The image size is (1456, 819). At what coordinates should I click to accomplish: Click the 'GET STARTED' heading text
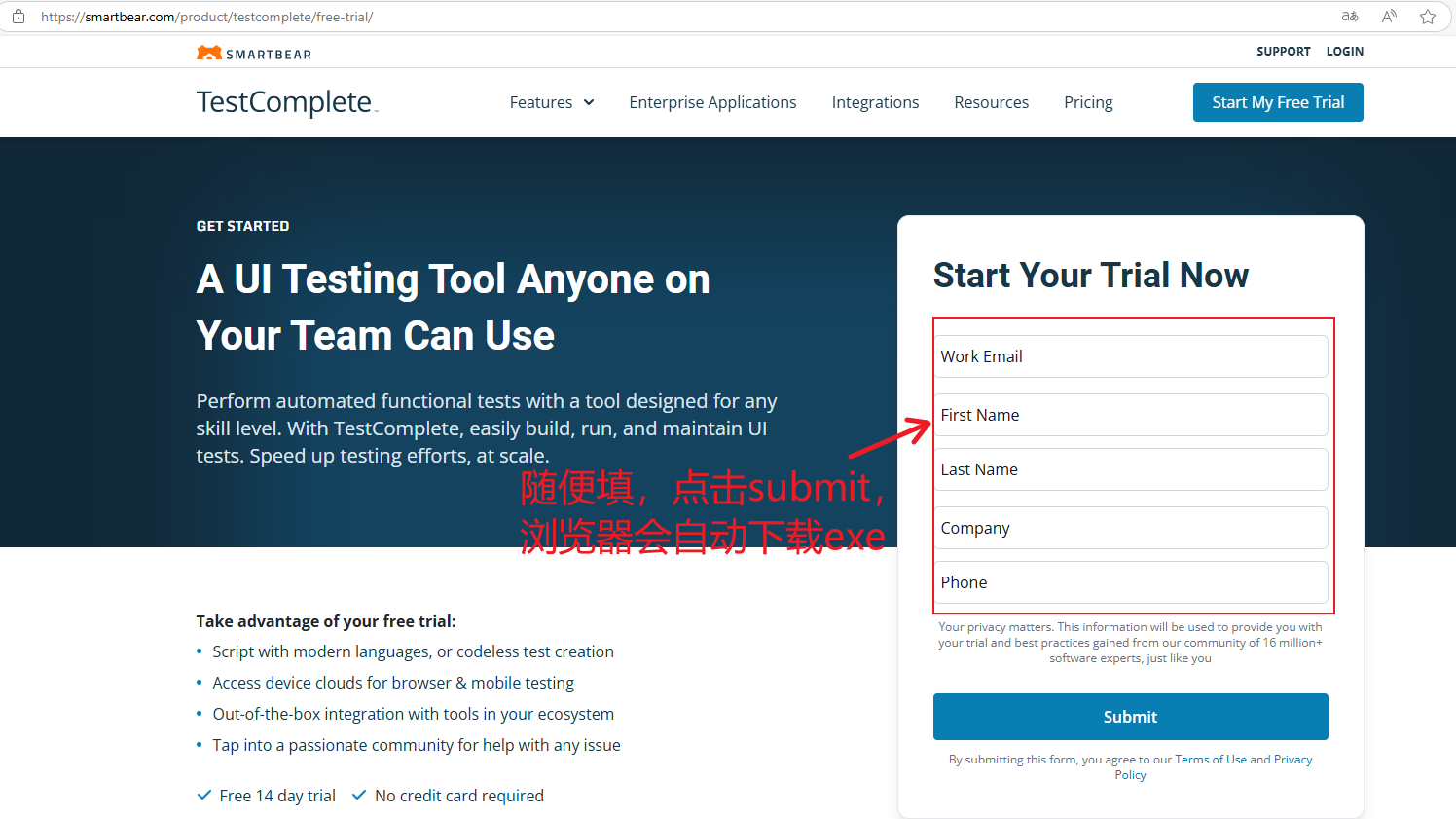tap(242, 226)
